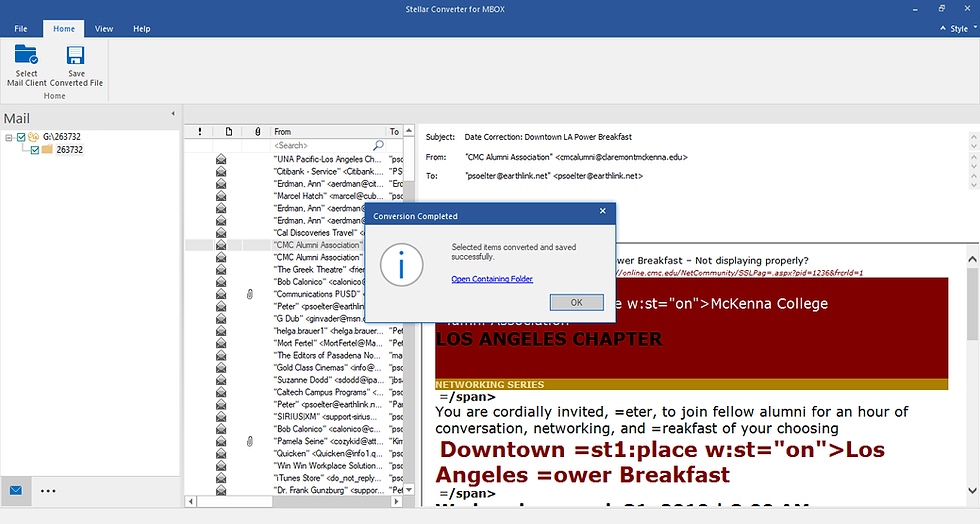
Task: Close the Conversion Completed dialog
Action: coord(602,211)
